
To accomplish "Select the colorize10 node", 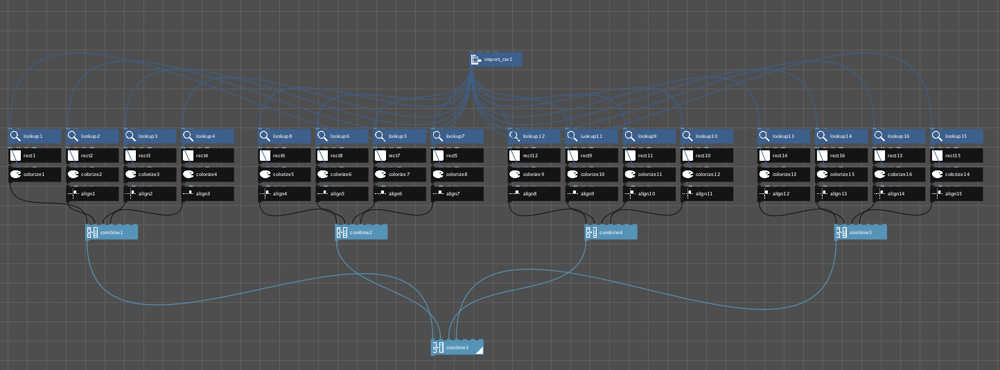I will [592, 174].
